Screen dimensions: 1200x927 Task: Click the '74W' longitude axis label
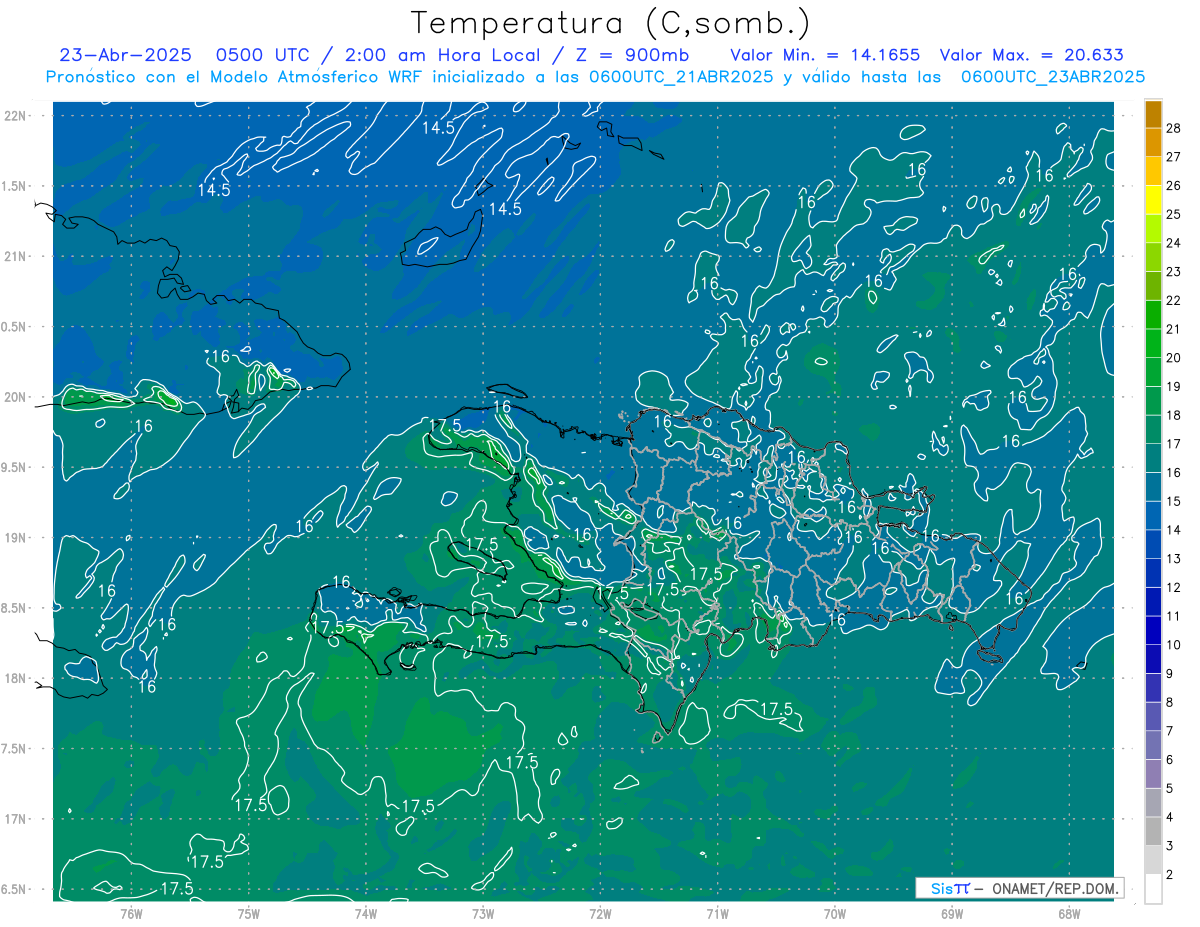pyautogui.click(x=366, y=913)
